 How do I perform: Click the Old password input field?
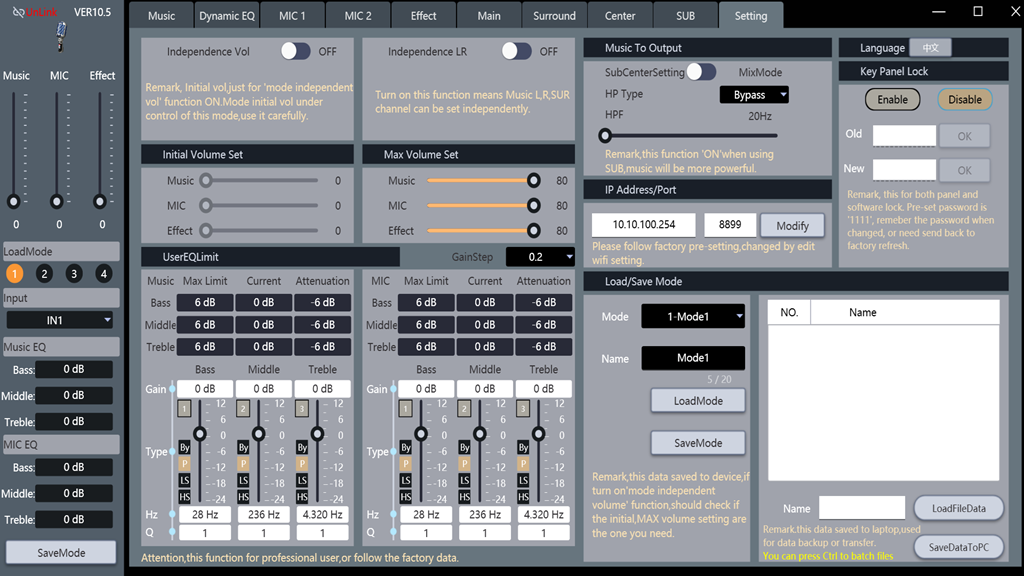click(x=904, y=135)
